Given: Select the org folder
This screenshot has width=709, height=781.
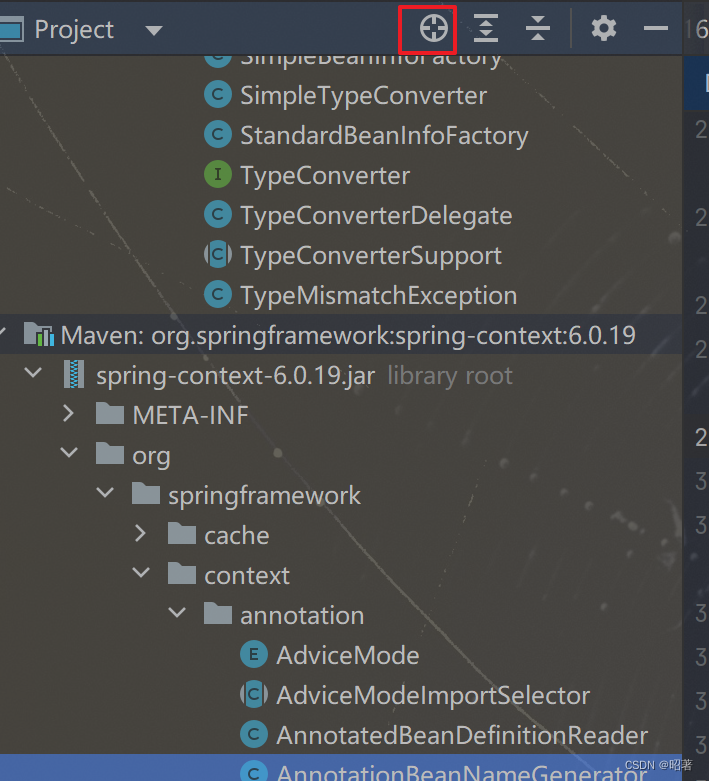Looking at the screenshot, I should point(151,456).
